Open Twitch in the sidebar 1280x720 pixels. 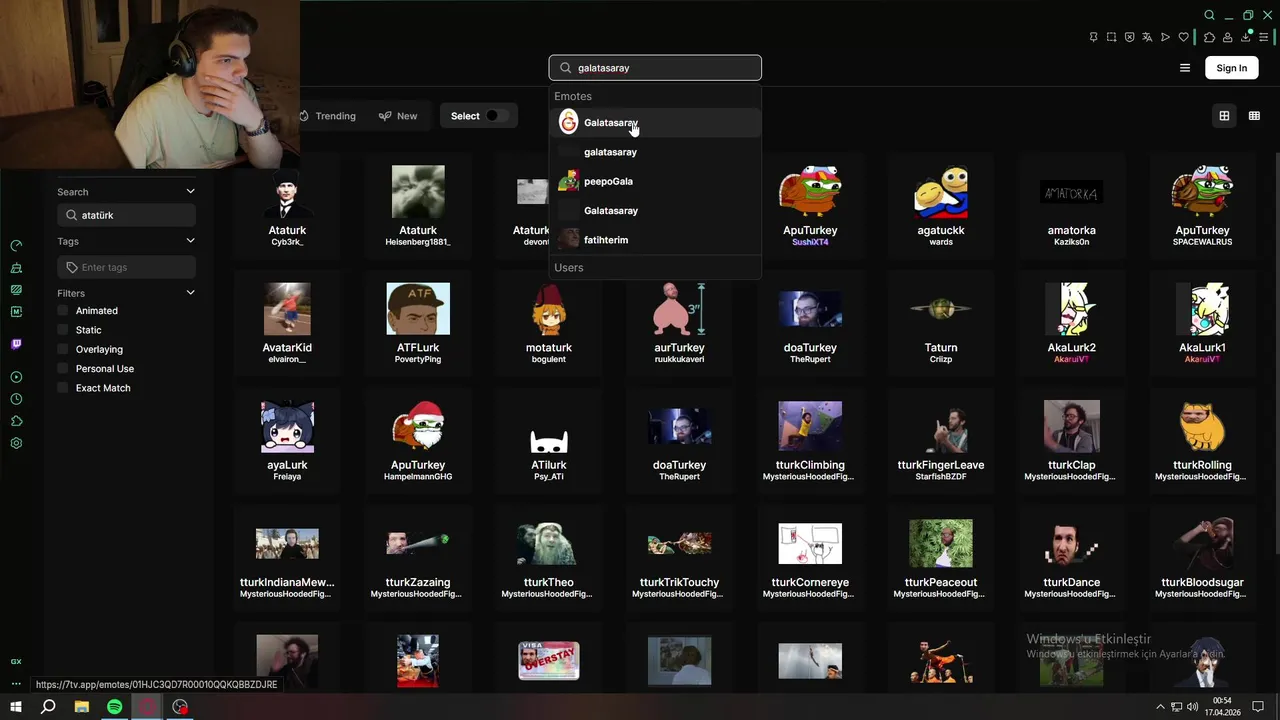tap(16, 344)
